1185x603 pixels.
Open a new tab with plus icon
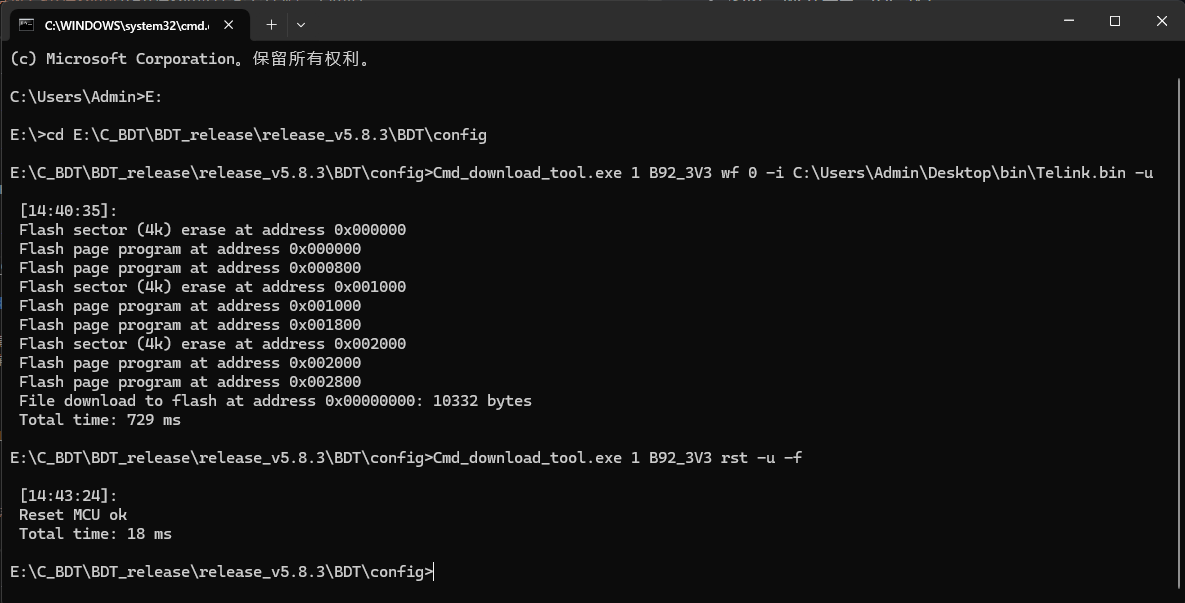pos(271,25)
